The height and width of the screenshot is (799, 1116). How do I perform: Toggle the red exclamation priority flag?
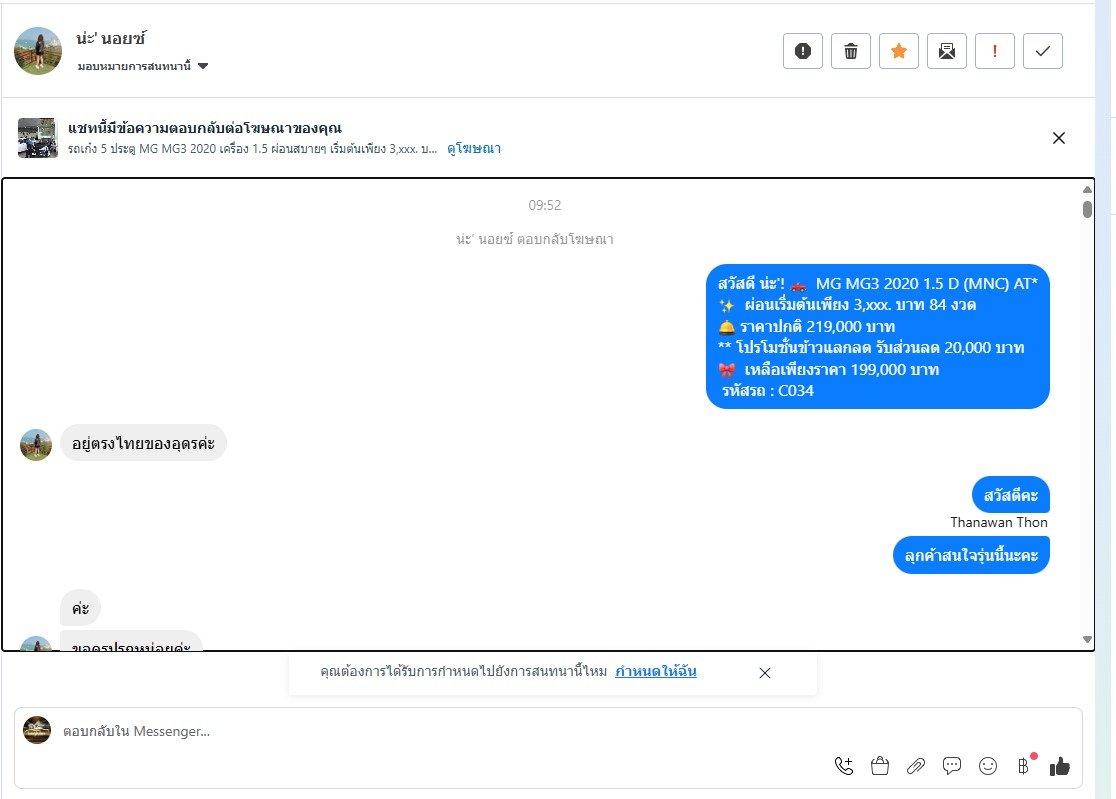point(994,51)
